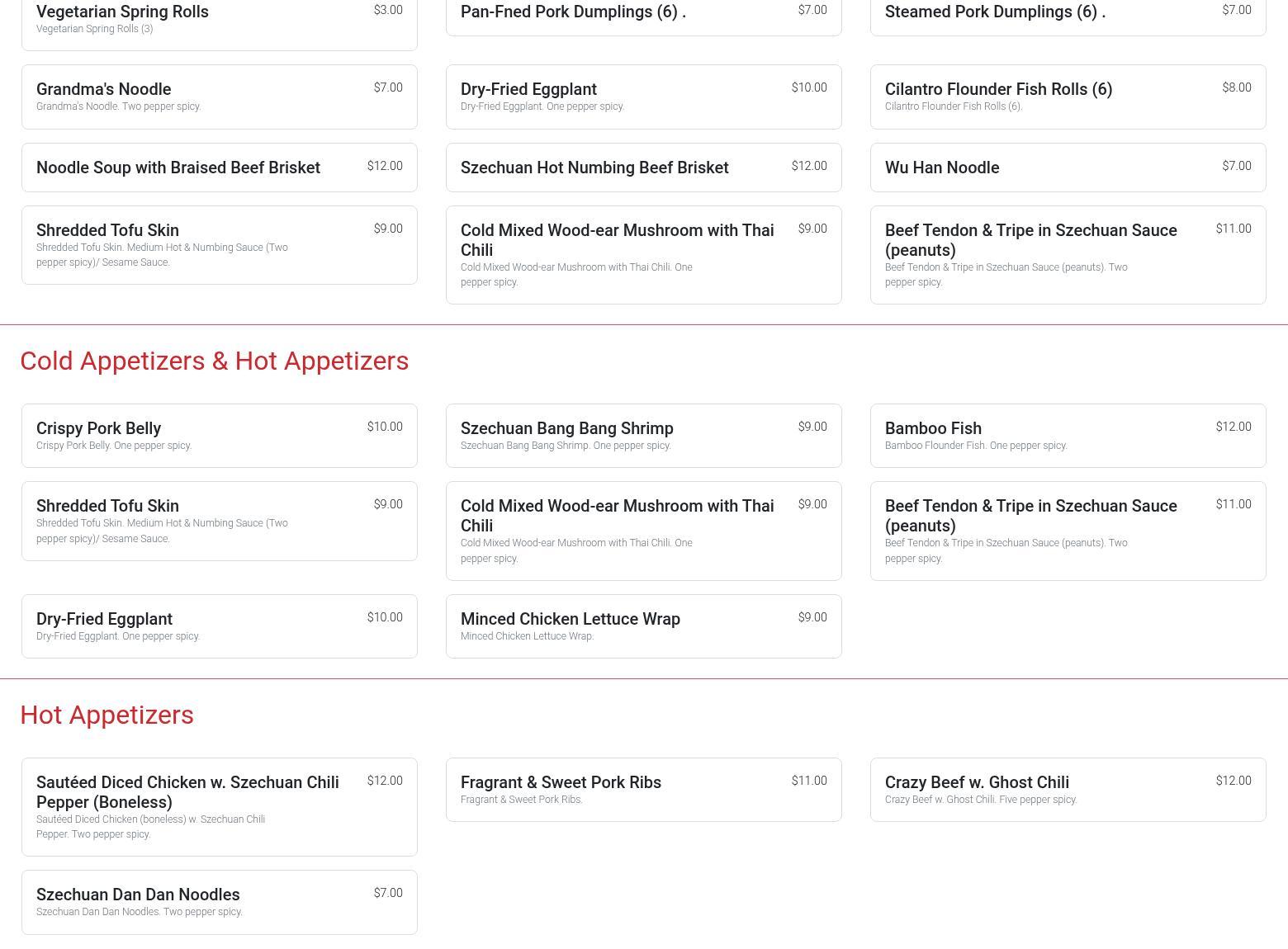Screen dimensions: 1288x949
Task: Select the Bamboo Fish menu card
Action: coord(1068,436)
